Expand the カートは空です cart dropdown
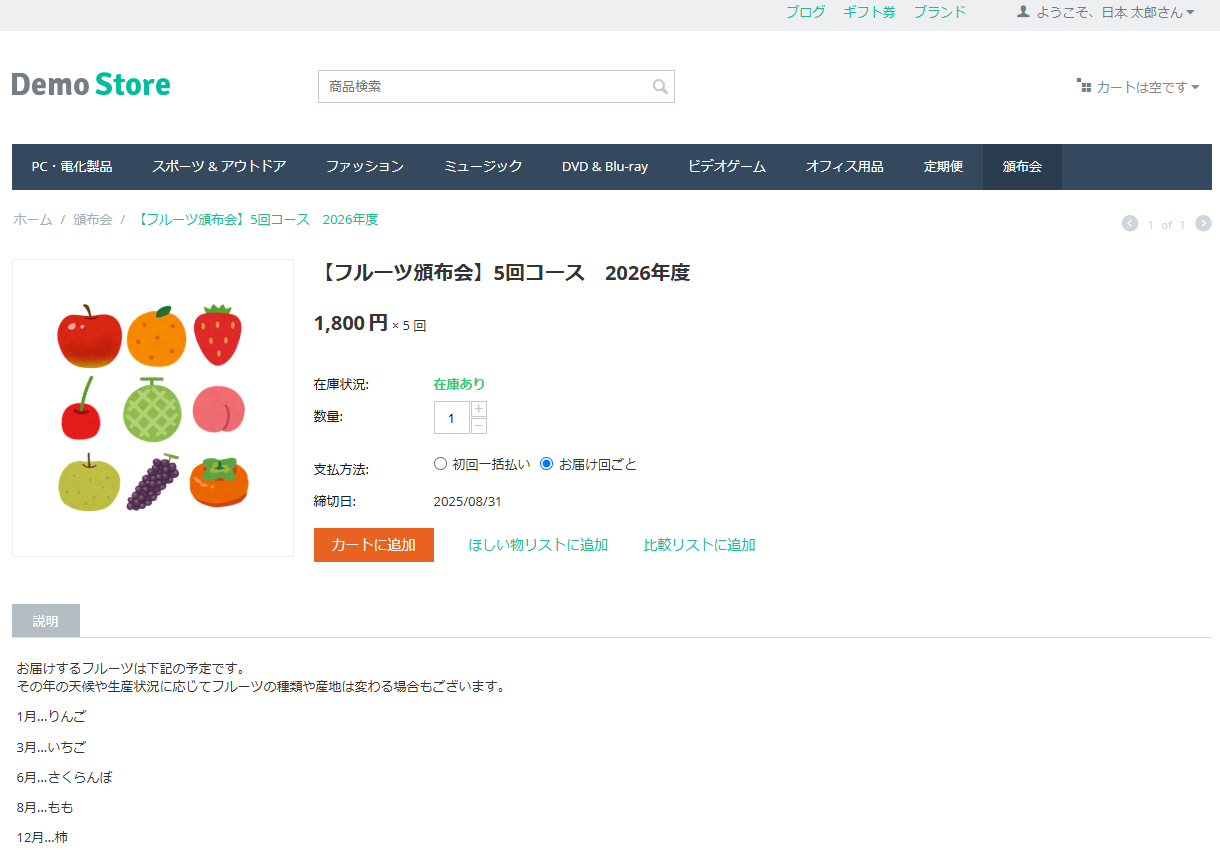Image resolution: width=1220 pixels, height=850 pixels. click(x=1138, y=87)
